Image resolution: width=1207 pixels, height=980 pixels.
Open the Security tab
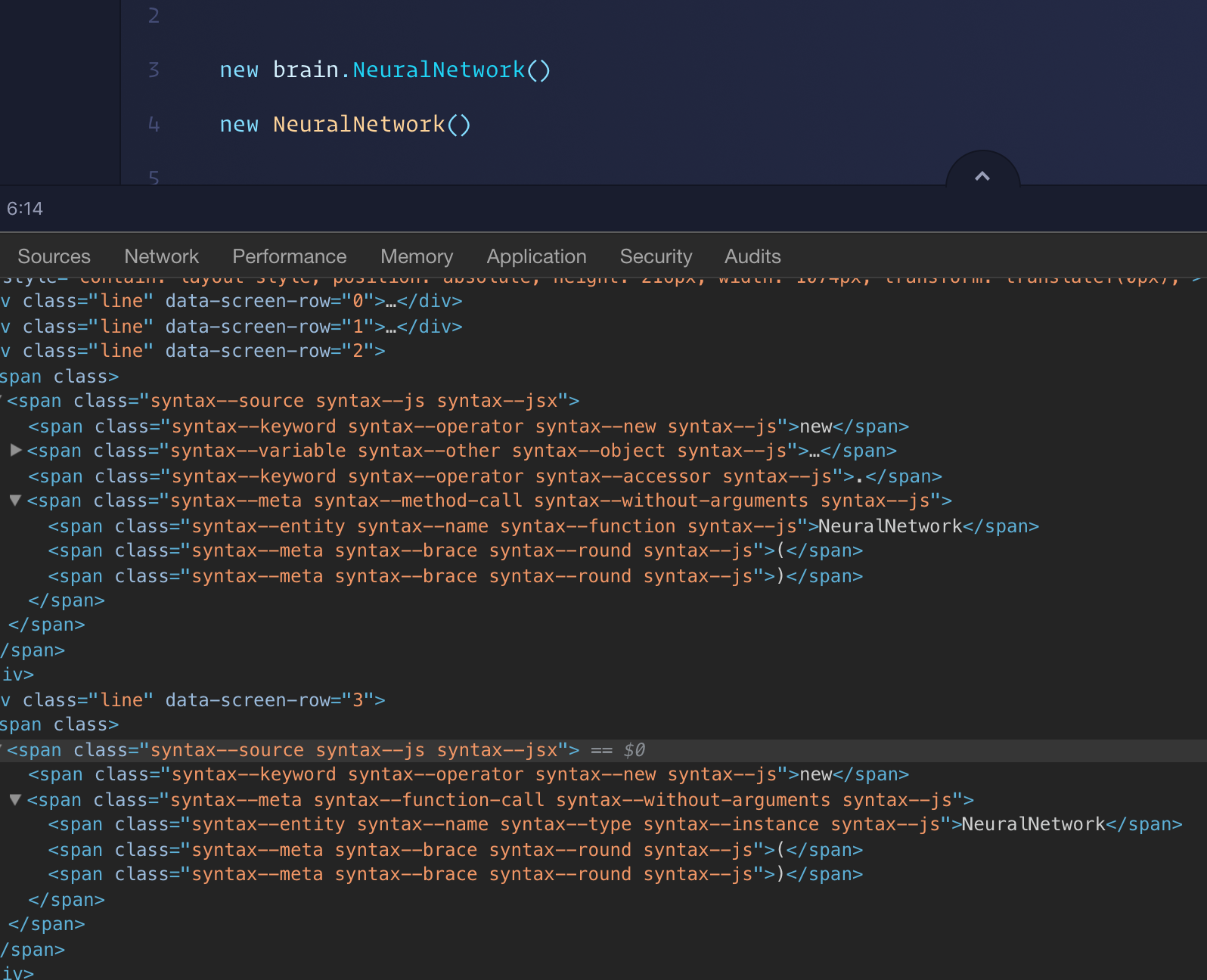(x=656, y=256)
